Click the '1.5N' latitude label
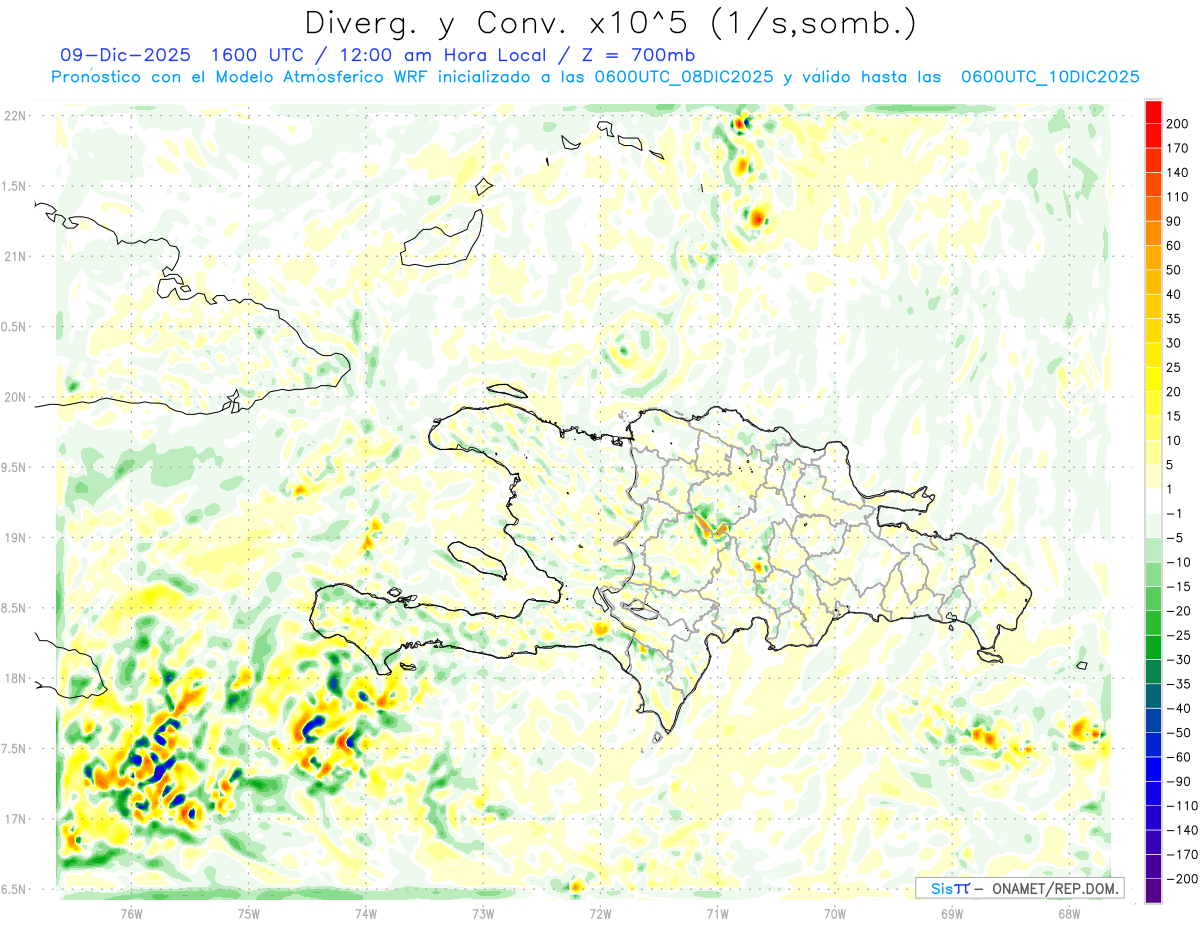The height and width of the screenshot is (927, 1200). (14, 186)
